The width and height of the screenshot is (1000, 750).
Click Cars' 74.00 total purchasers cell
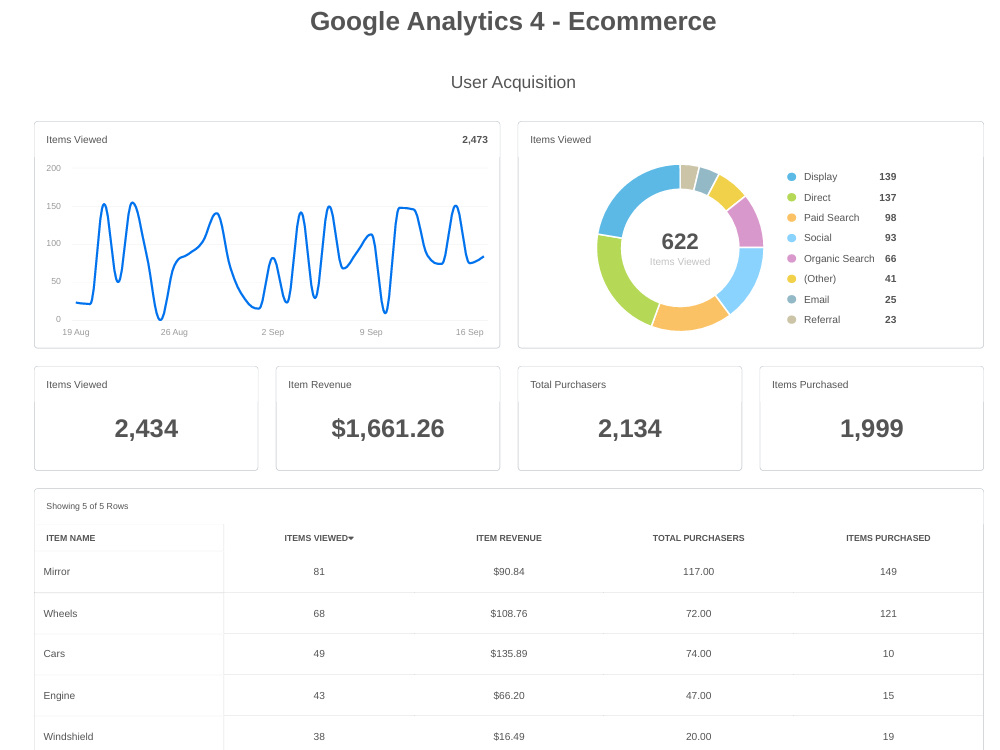click(698, 654)
